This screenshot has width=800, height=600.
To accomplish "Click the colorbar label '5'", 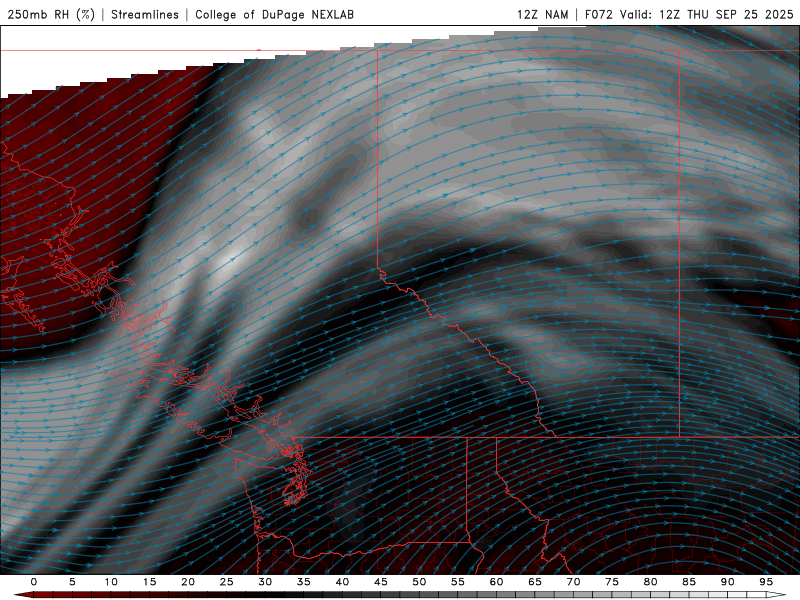I will coord(72,582).
